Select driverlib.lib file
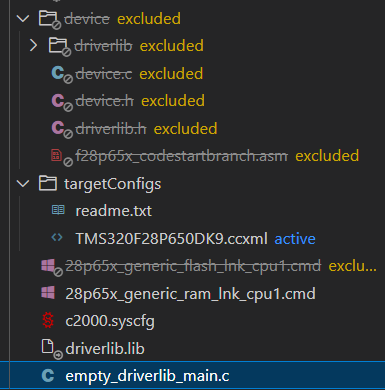This screenshot has width=385, height=390. point(105,349)
